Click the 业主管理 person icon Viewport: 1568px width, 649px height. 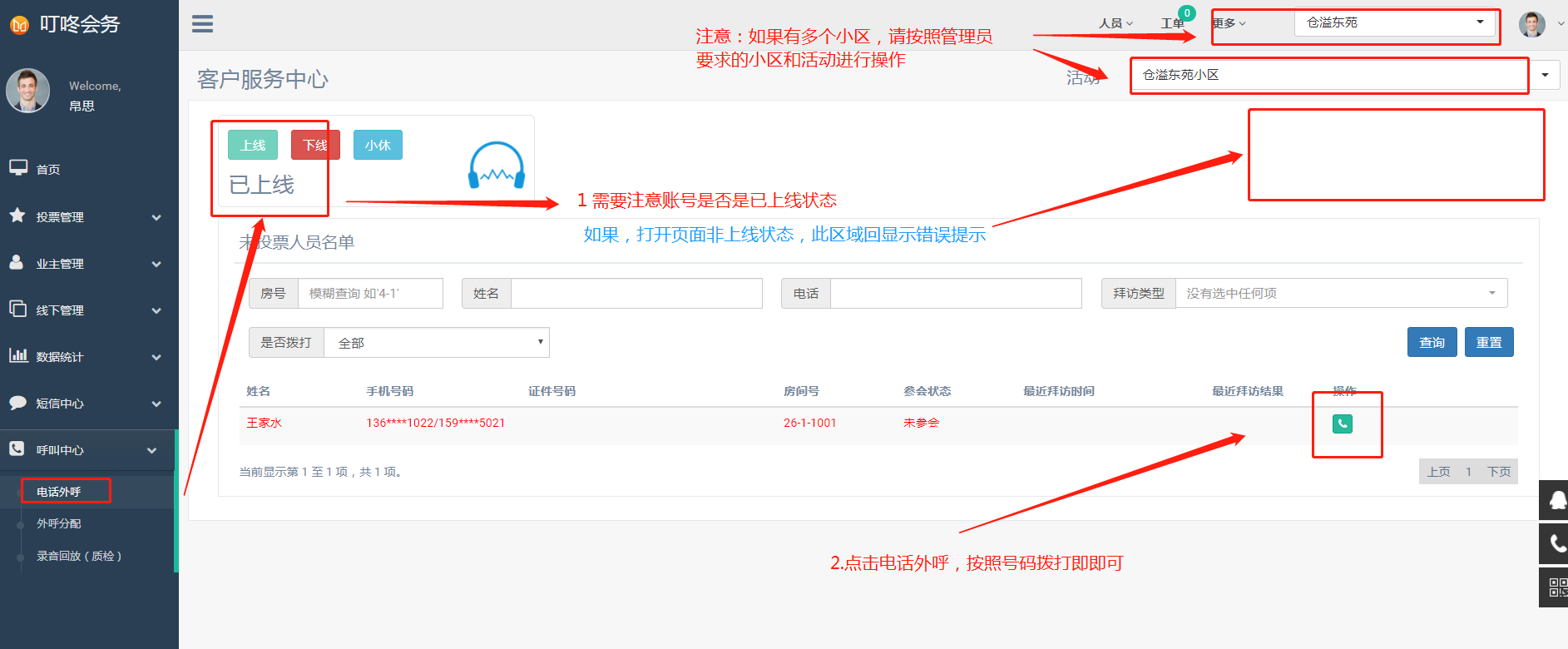tap(17, 262)
